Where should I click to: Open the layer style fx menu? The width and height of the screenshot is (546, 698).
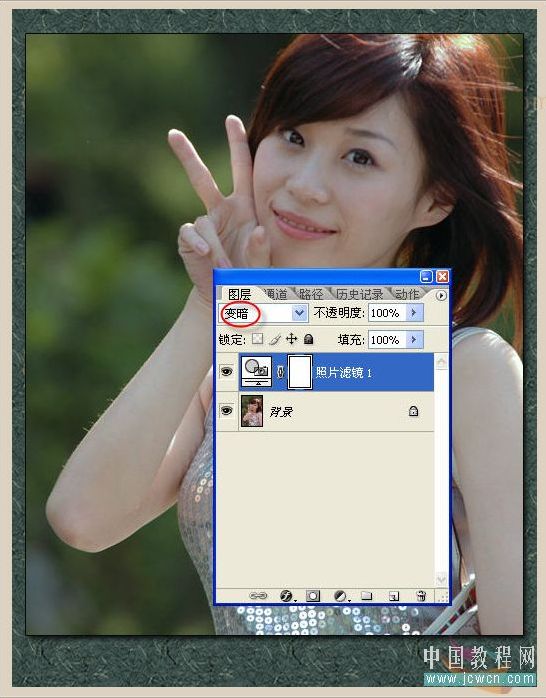click(x=287, y=596)
